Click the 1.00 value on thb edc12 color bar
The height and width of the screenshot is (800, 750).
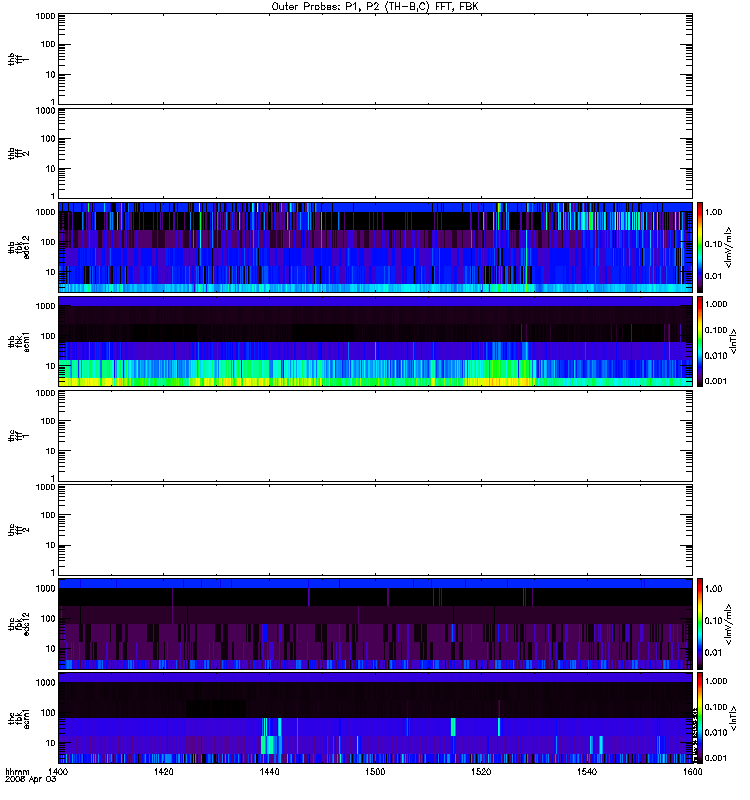(x=713, y=212)
